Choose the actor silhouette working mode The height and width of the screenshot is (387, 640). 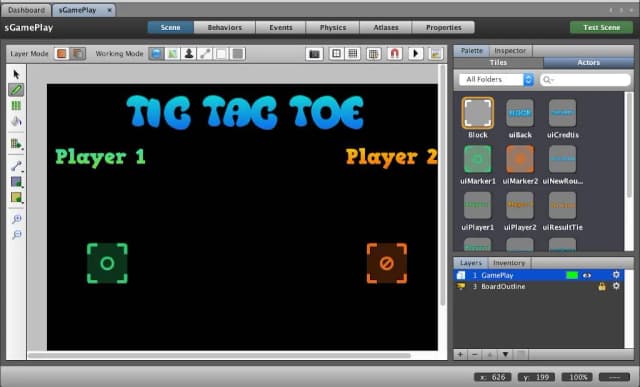[x=189, y=53]
